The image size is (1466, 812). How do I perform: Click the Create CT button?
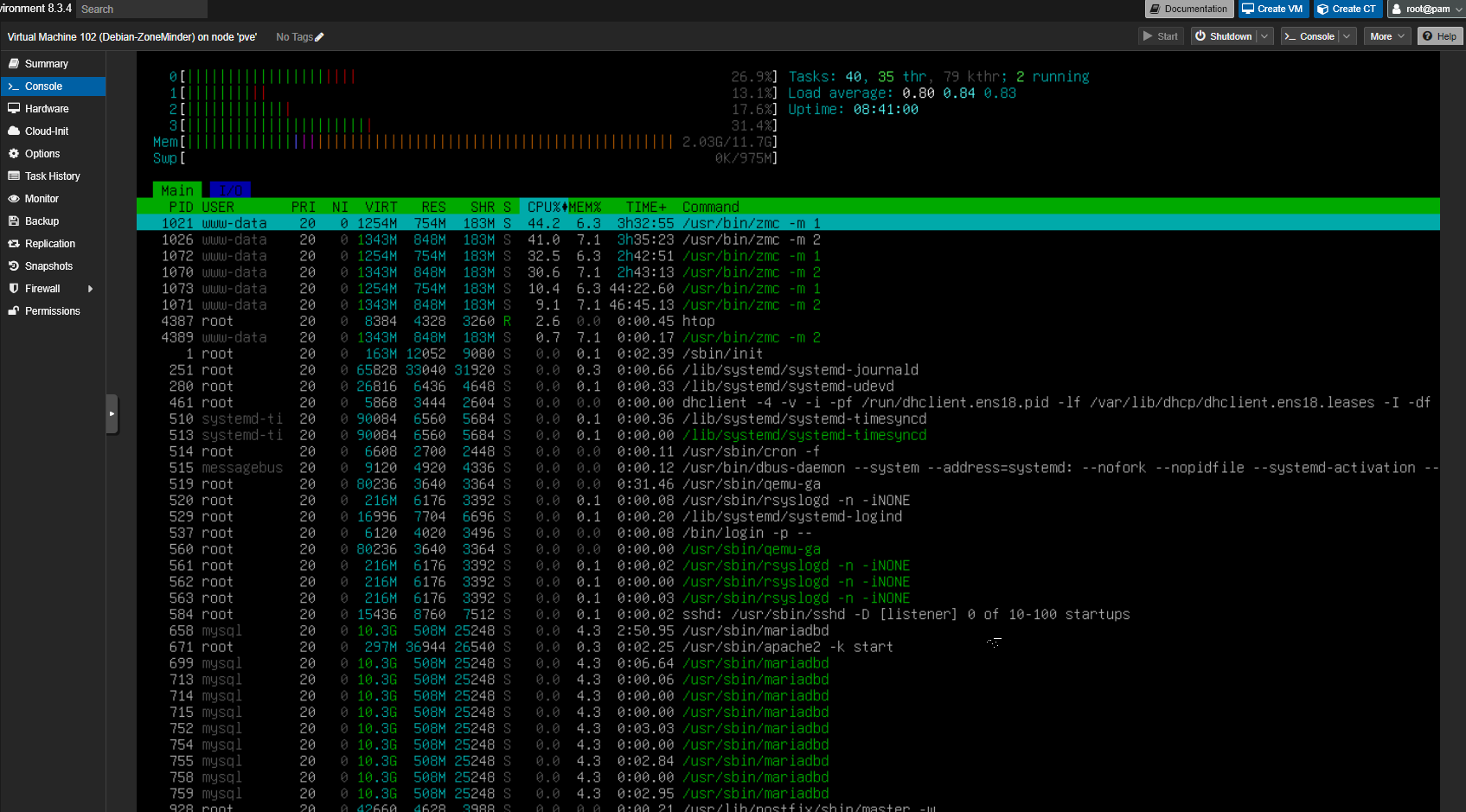[1348, 9]
